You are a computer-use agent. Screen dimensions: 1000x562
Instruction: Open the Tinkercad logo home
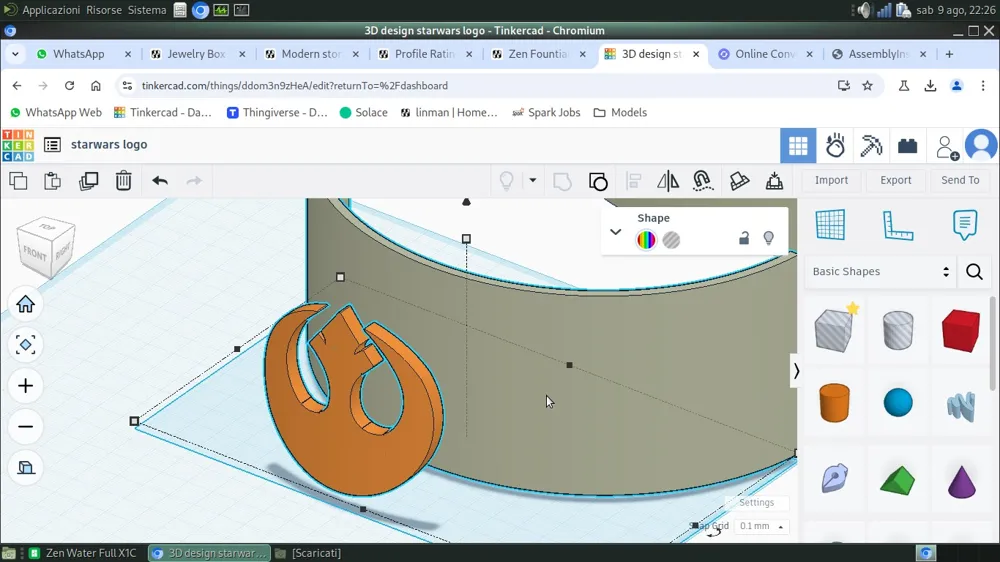[18, 145]
